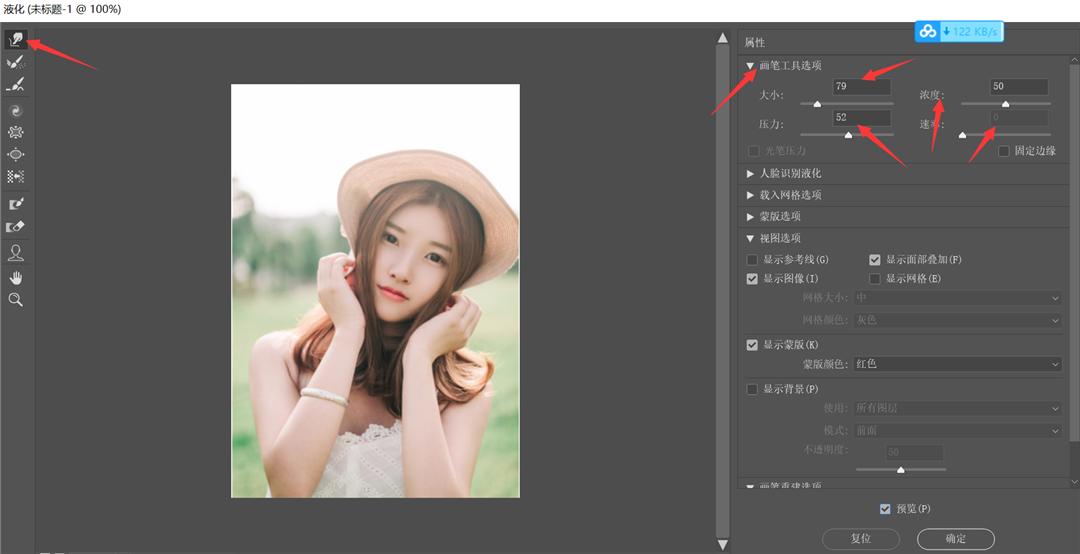Open the 蒙版颜色 dropdown showing 红色
Viewport: 1080px width, 554px height.
(x=958, y=365)
